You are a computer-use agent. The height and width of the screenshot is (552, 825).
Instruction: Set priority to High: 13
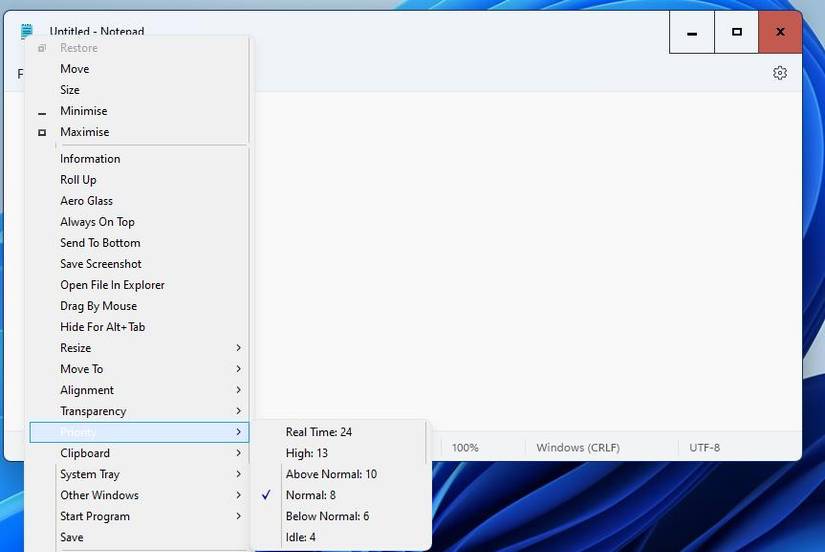[340, 454]
